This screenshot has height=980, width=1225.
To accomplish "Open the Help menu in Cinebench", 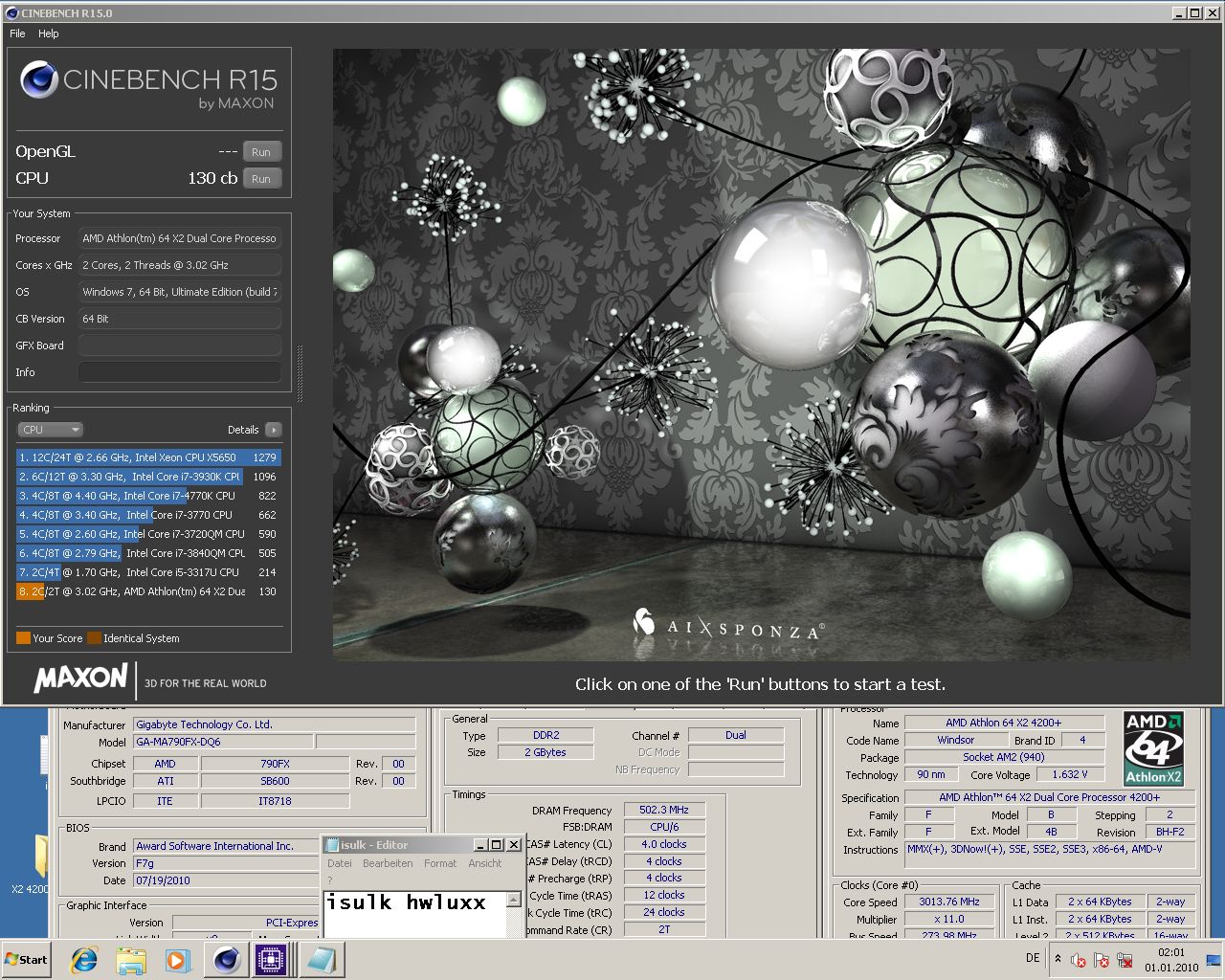I will tap(48, 33).
